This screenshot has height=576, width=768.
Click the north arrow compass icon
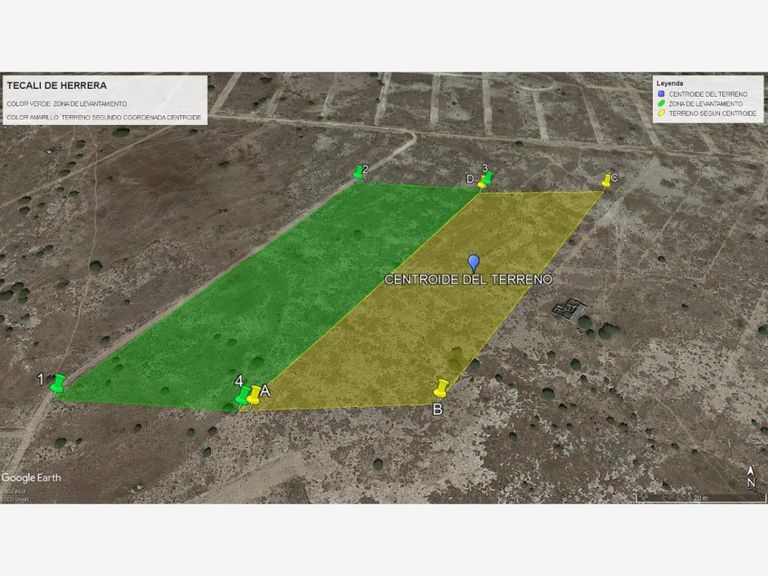751,476
